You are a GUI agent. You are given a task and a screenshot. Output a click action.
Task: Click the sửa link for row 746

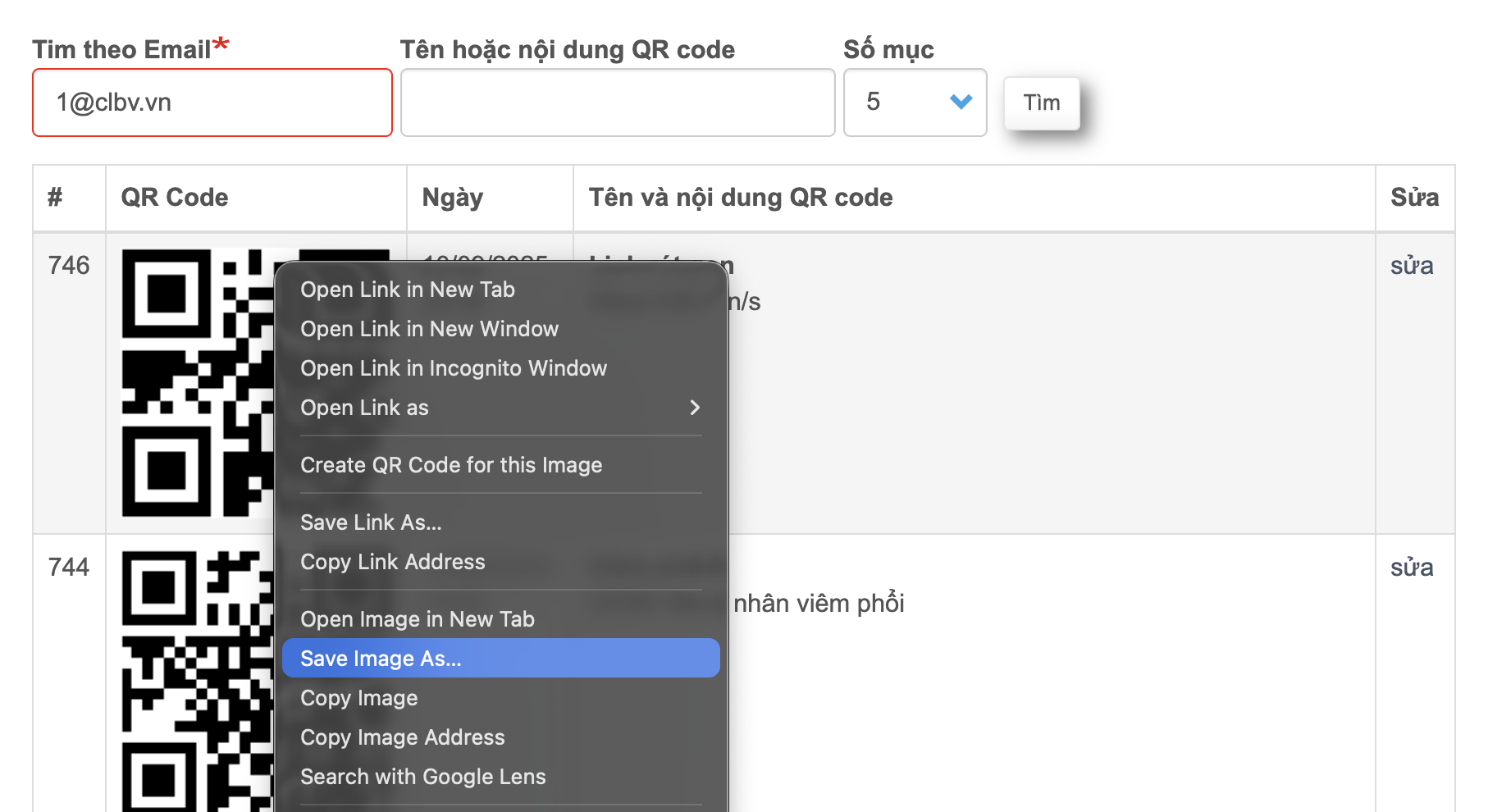pos(1412,266)
